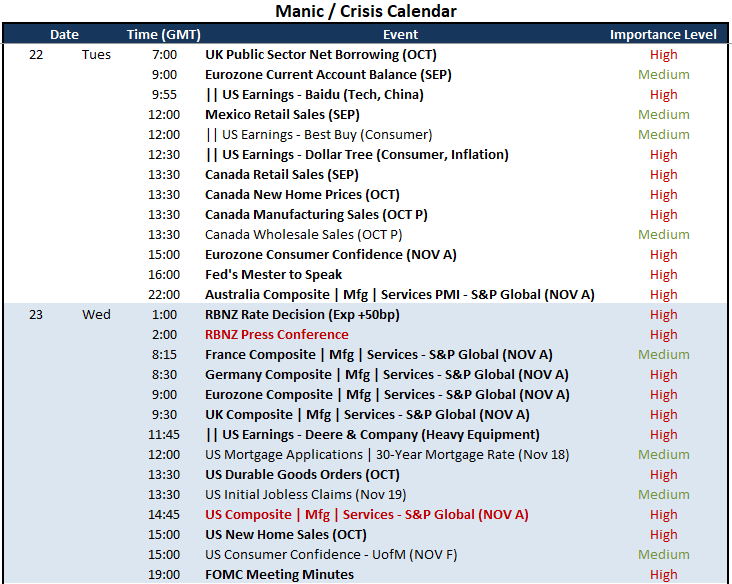Click the Time (GMT) column header

coord(163,35)
